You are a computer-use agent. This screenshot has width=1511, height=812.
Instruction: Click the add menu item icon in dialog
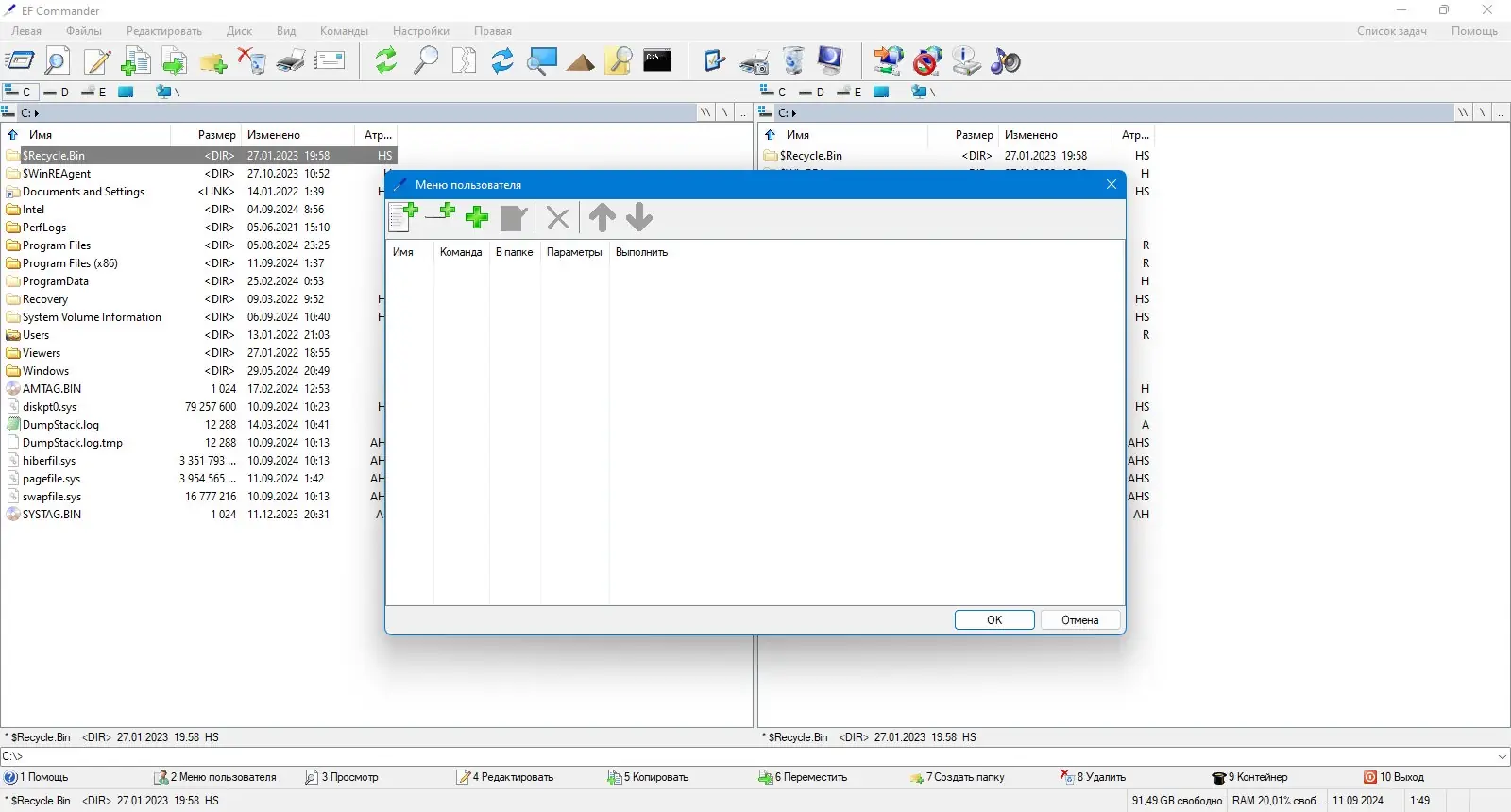[x=403, y=217]
